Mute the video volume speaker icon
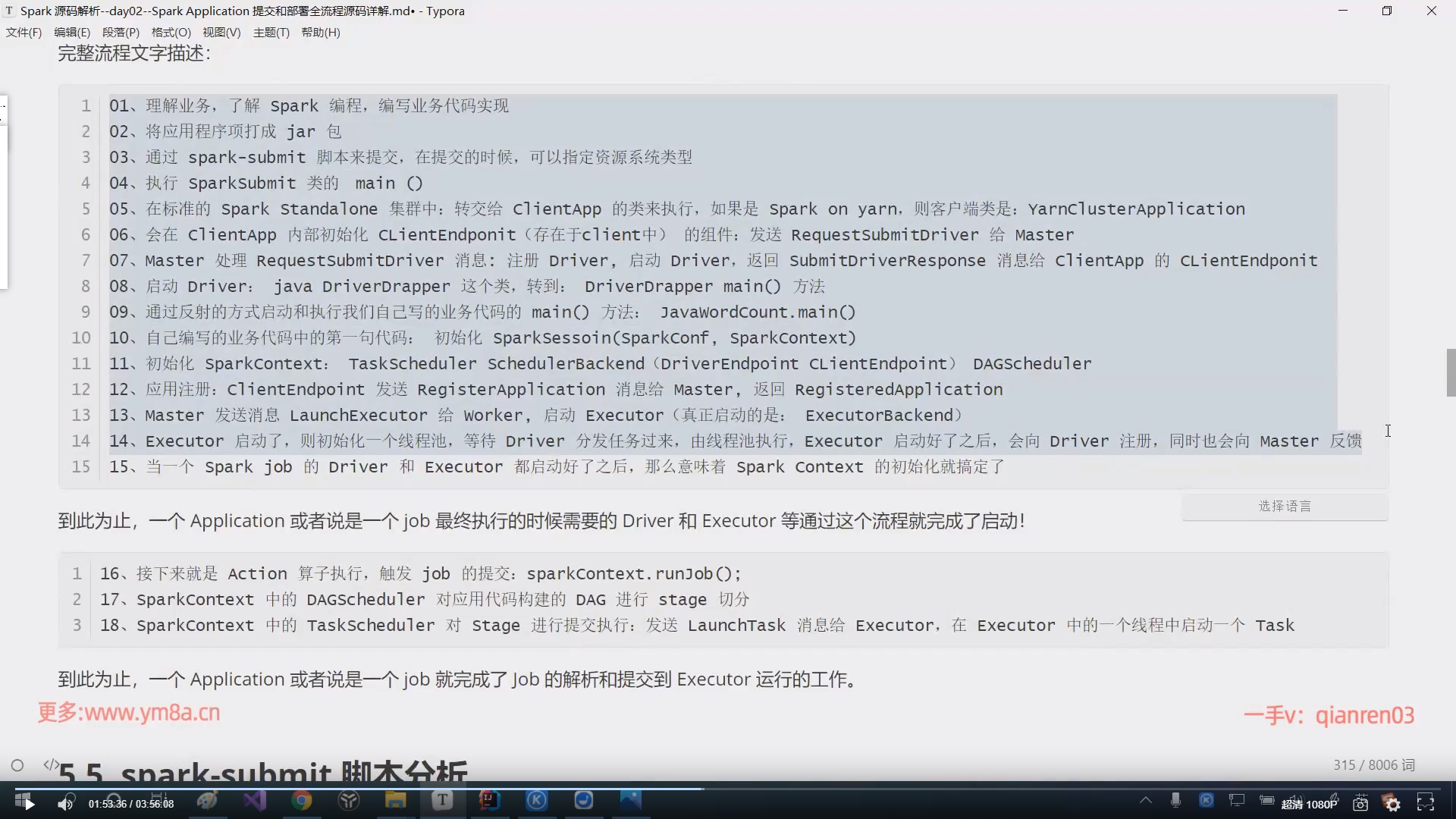This screenshot has width=1456, height=819. pos(66,804)
